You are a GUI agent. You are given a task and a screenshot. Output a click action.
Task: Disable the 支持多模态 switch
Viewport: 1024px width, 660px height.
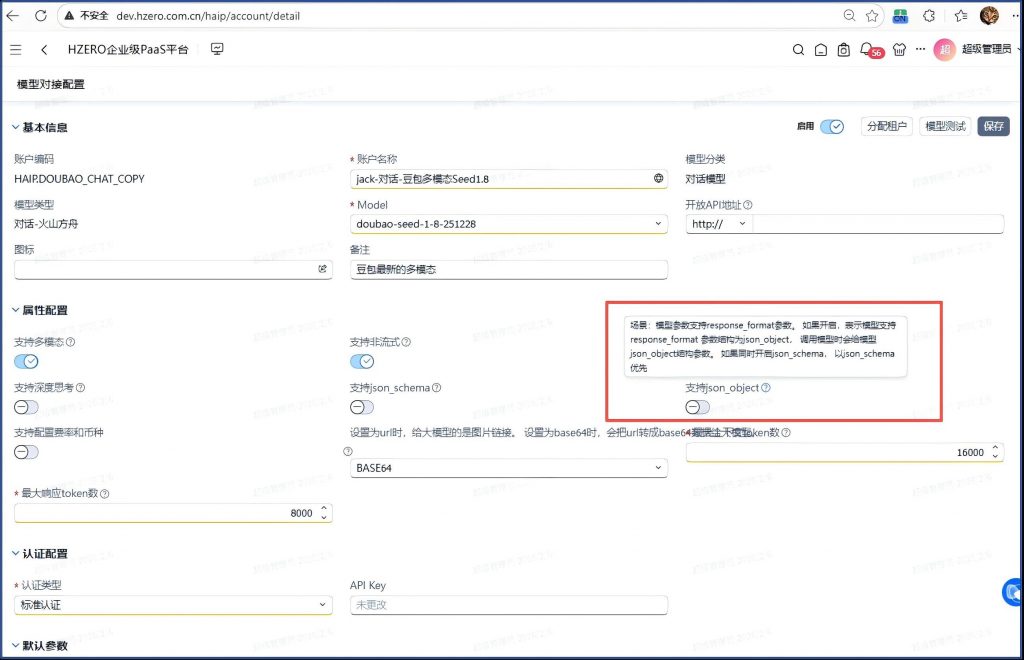tap(26, 362)
